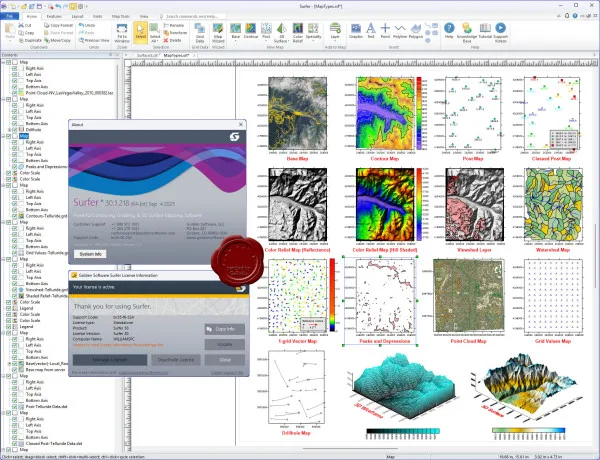
Task: Activate the Select tool in ribbon
Action: tap(140, 32)
